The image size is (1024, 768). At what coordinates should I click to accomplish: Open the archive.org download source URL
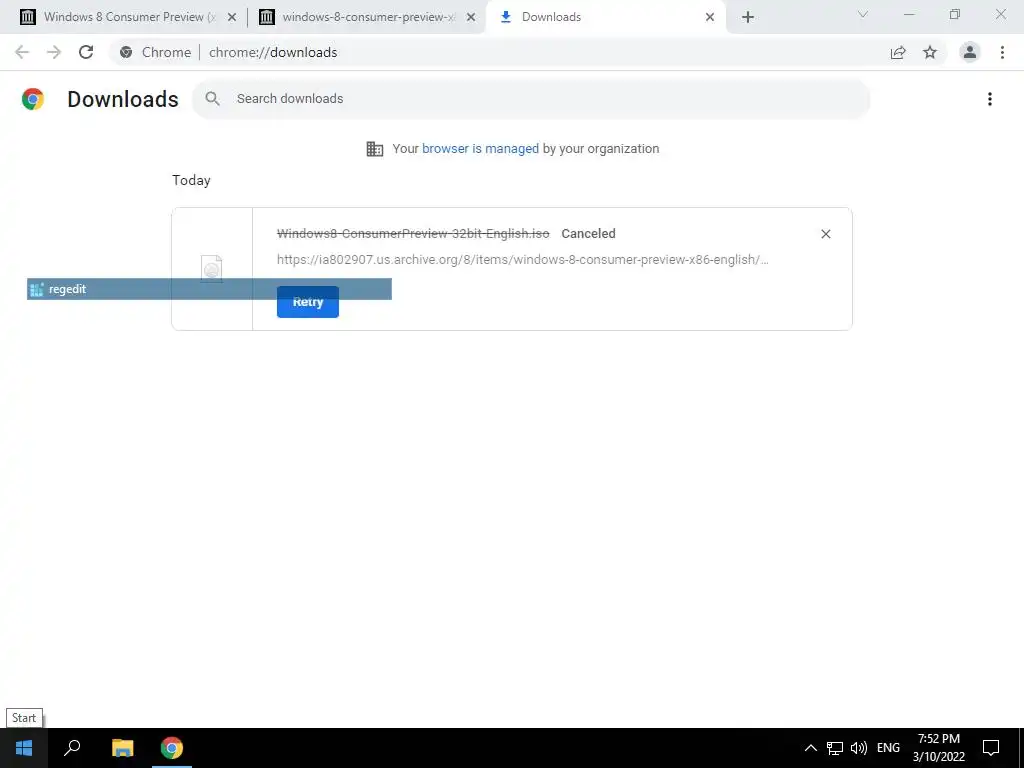pyautogui.click(x=522, y=259)
